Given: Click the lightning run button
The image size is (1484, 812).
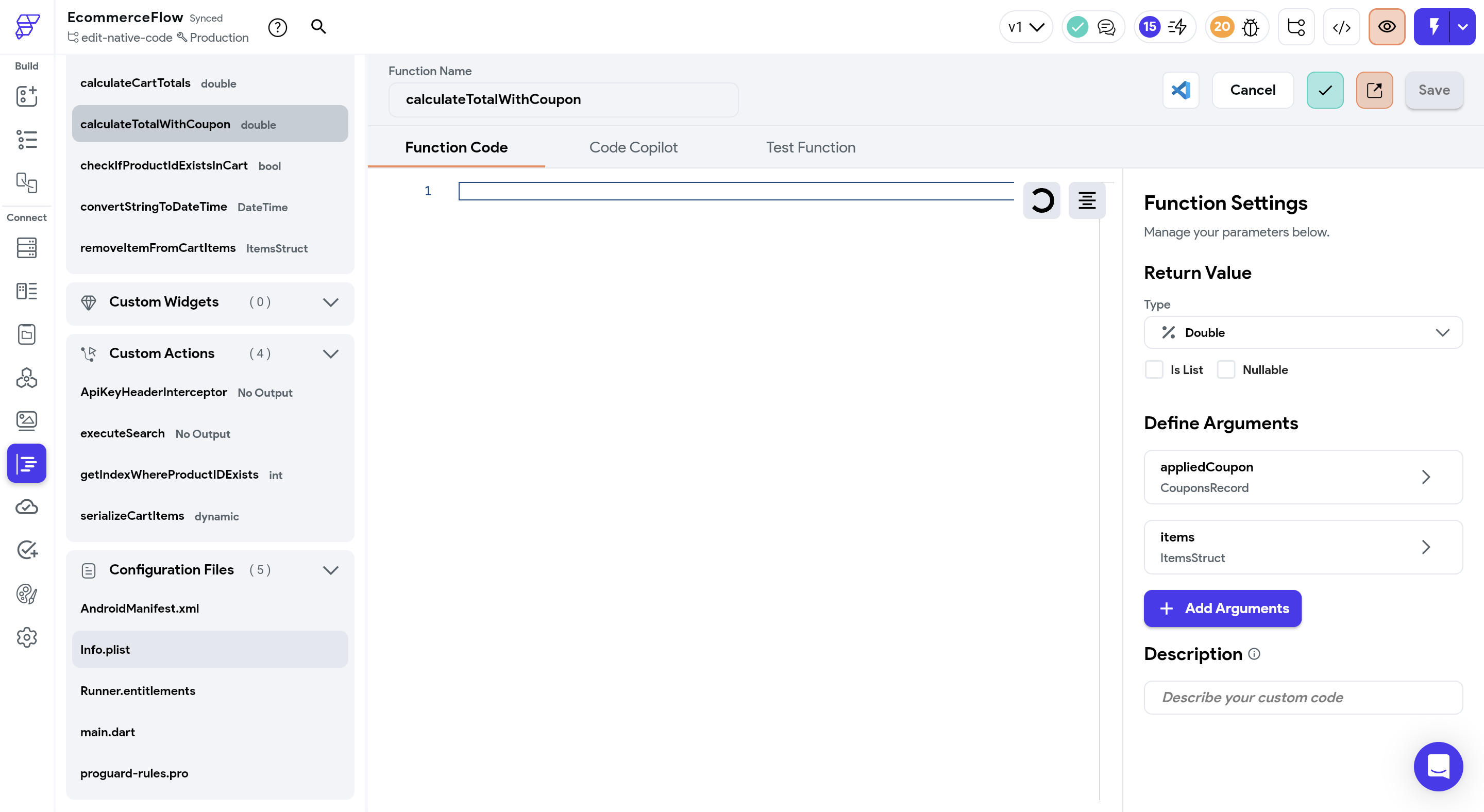Looking at the screenshot, I should click(x=1434, y=26).
